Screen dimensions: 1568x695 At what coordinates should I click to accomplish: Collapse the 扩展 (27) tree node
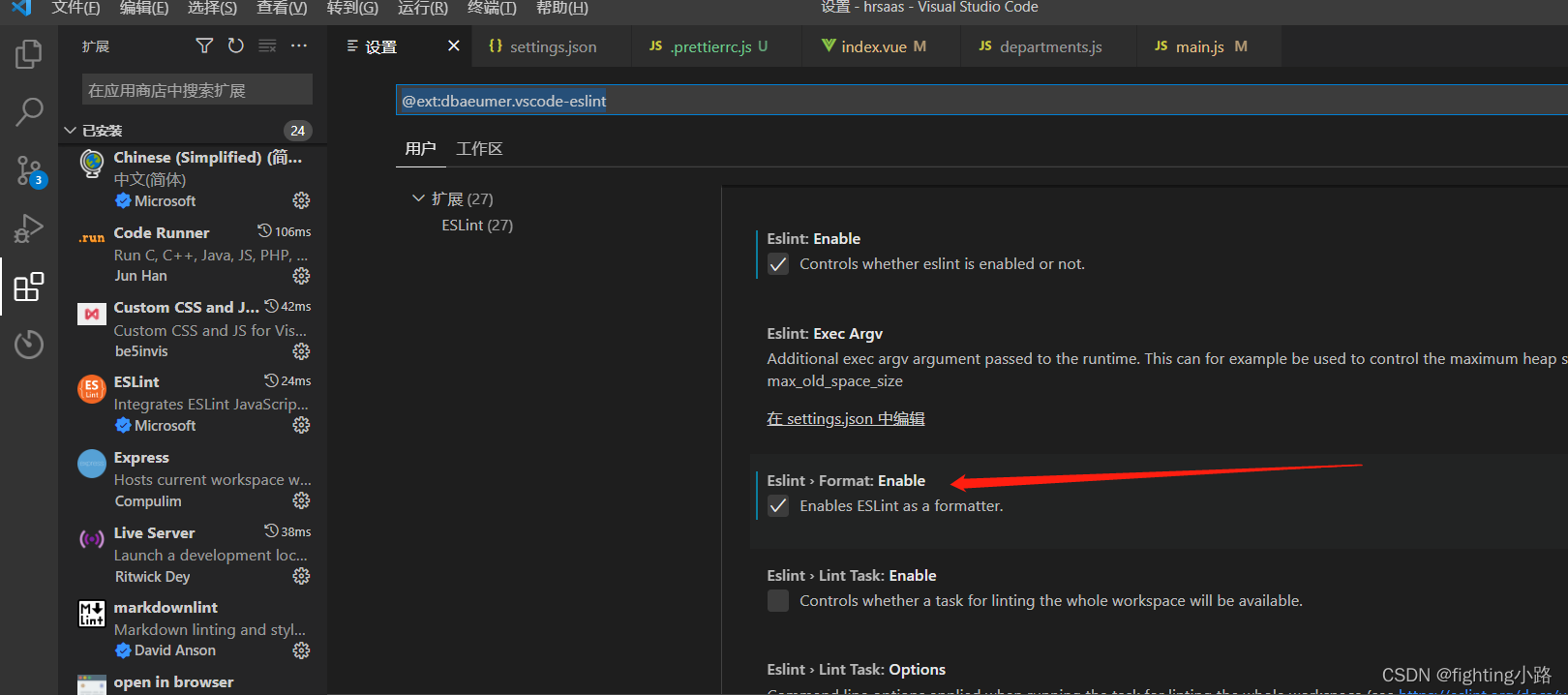[x=418, y=198]
